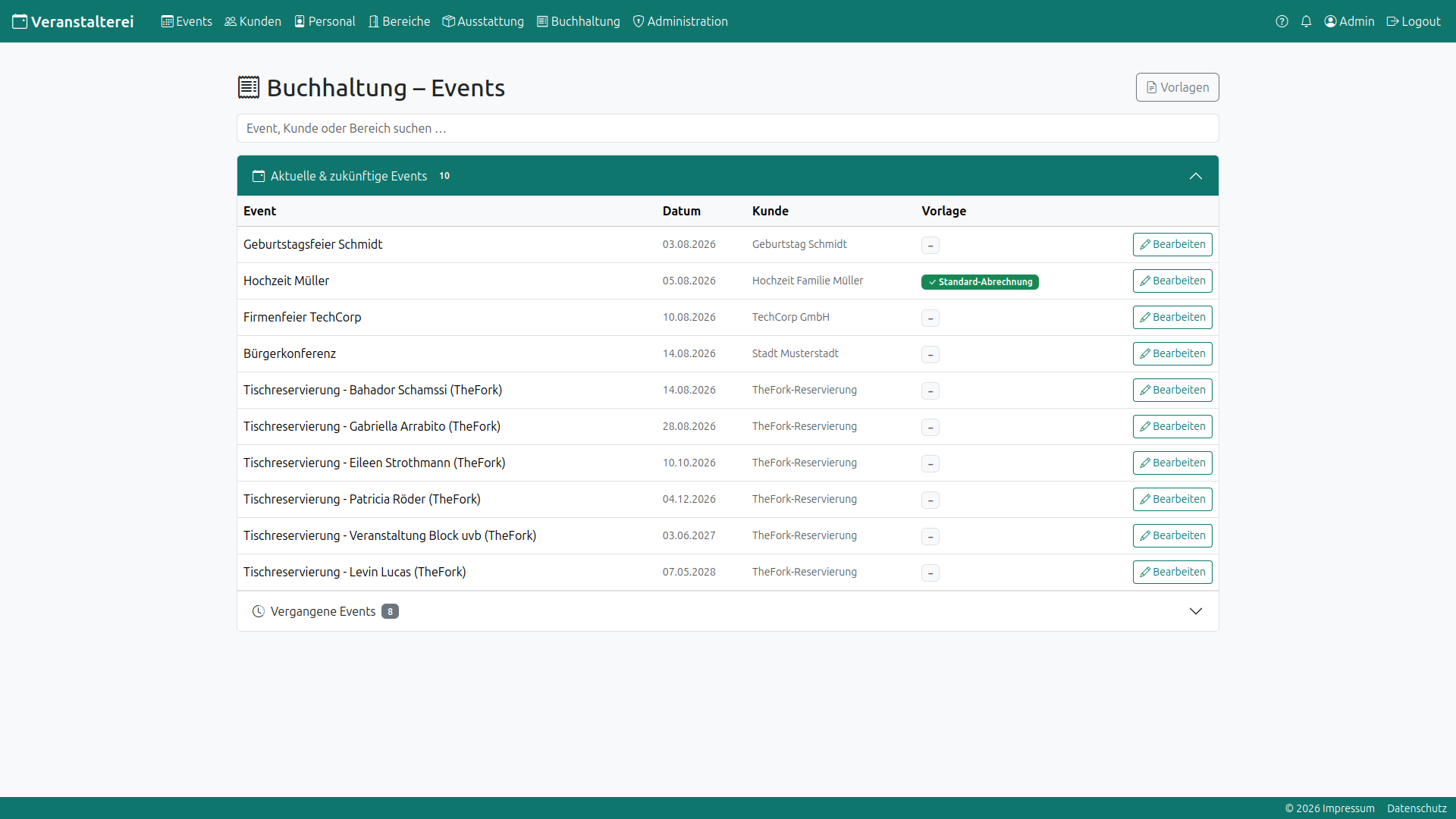Click customer Geburtstag Schmidt
Screen dimensions: 1456x819
tap(799, 244)
